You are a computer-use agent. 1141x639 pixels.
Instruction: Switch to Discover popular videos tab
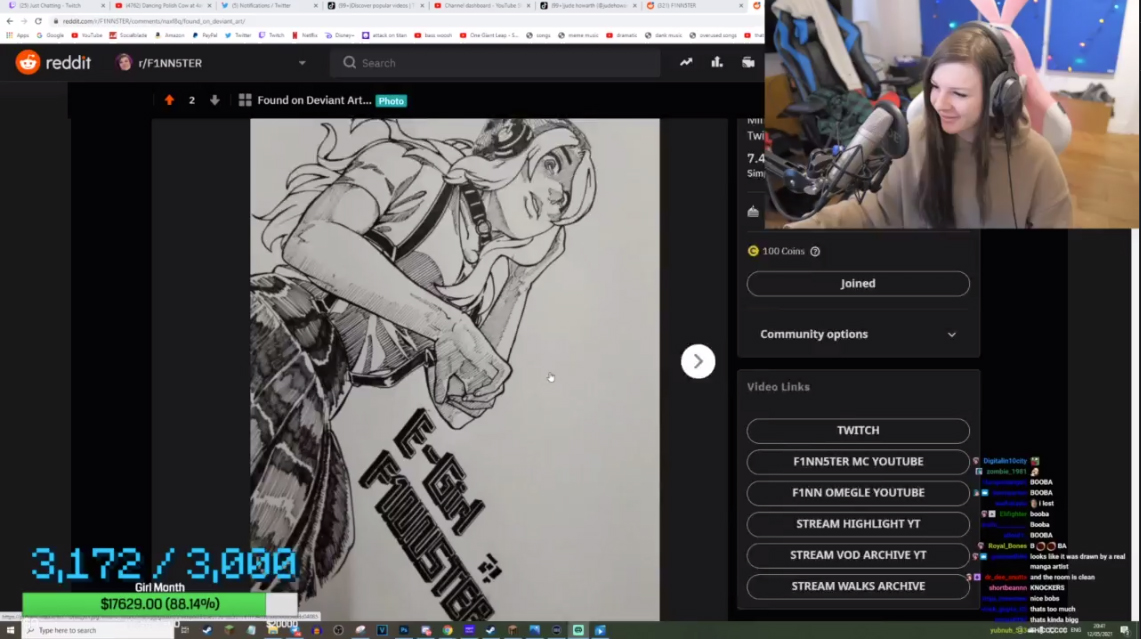[375, 6]
